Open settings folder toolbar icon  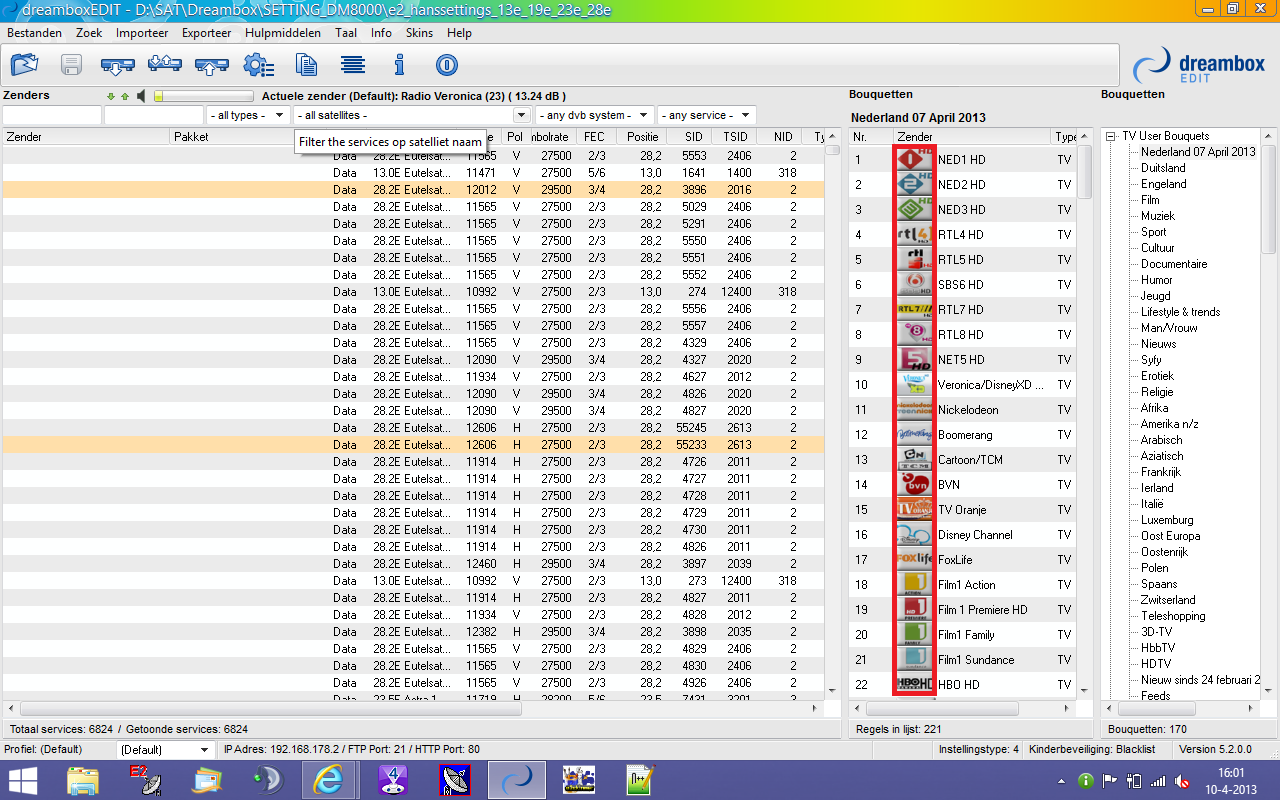tap(25, 66)
